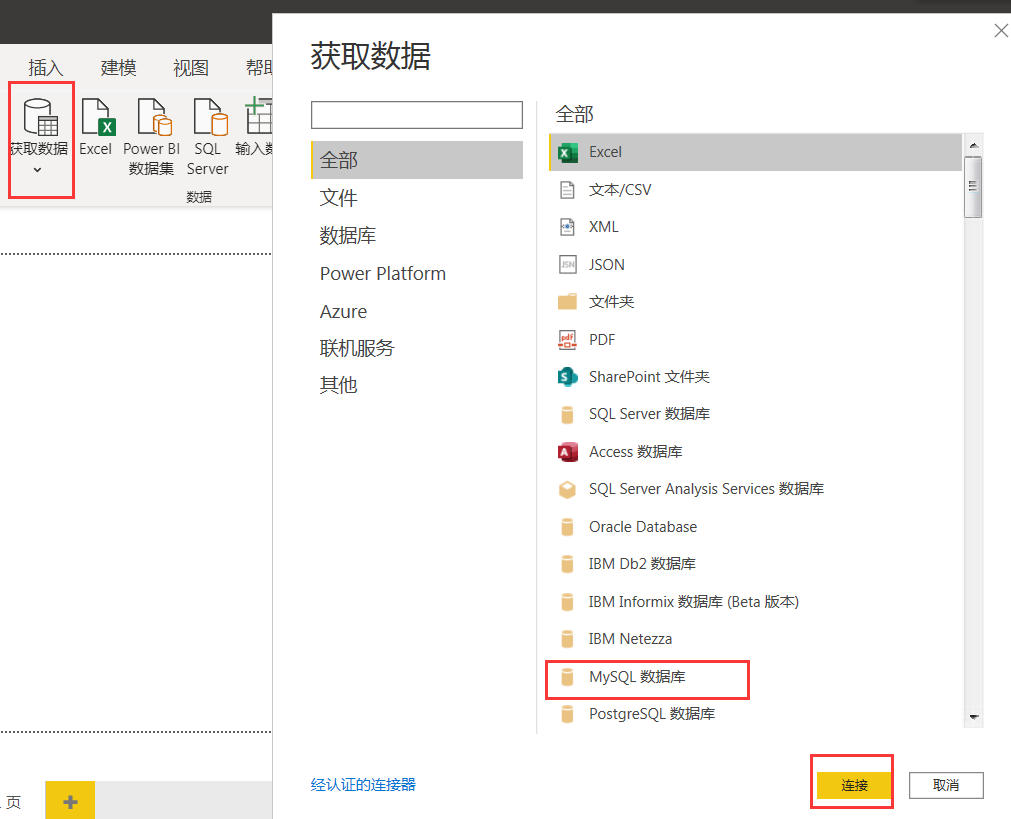Screen dimensions: 1011x819
Task: Click the SQL Server Analysis Services cube icon
Action: pyautogui.click(x=567, y=489)
